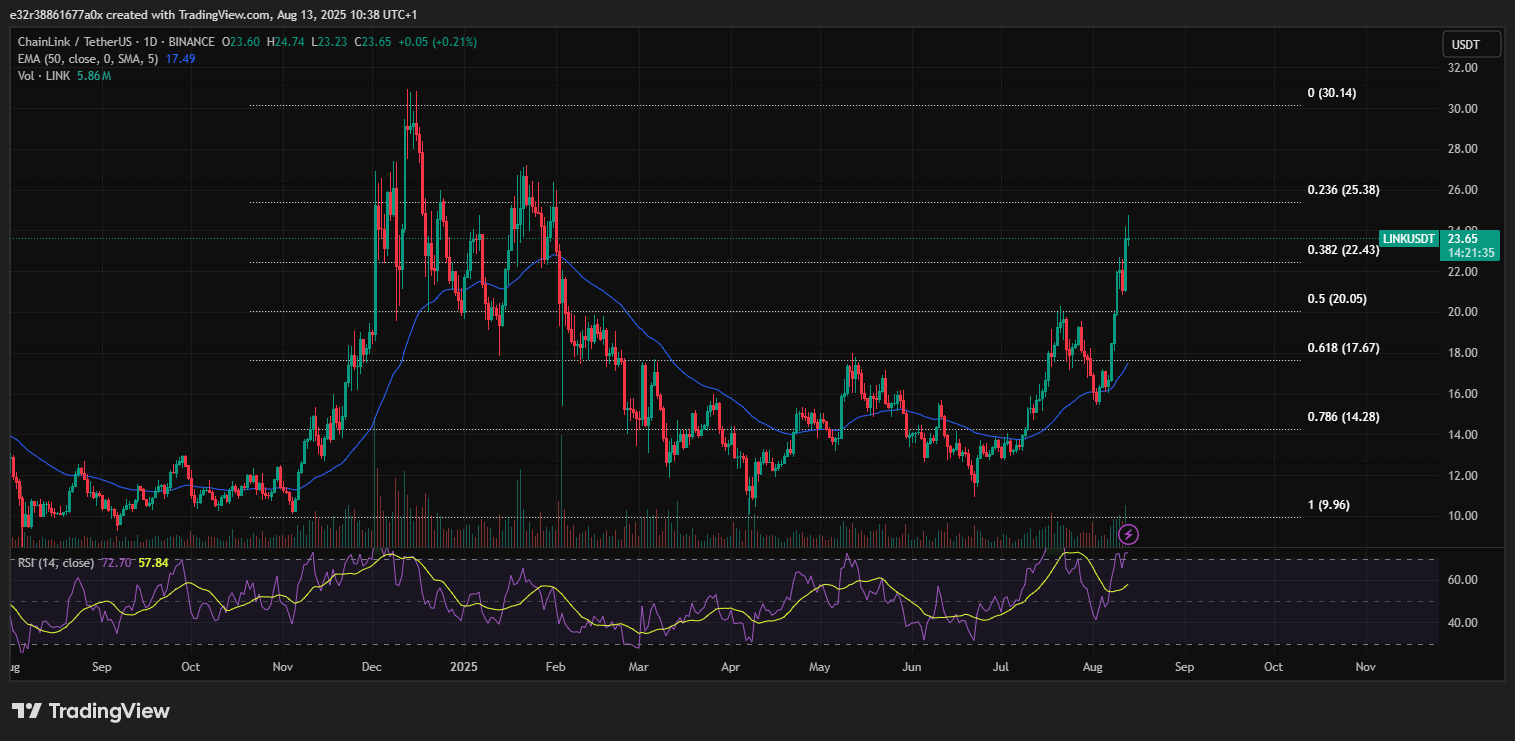Click the Fib label 1 (9.96)
The image size is (1515, 741).
pyautogui.click(x=1329, y=505)
